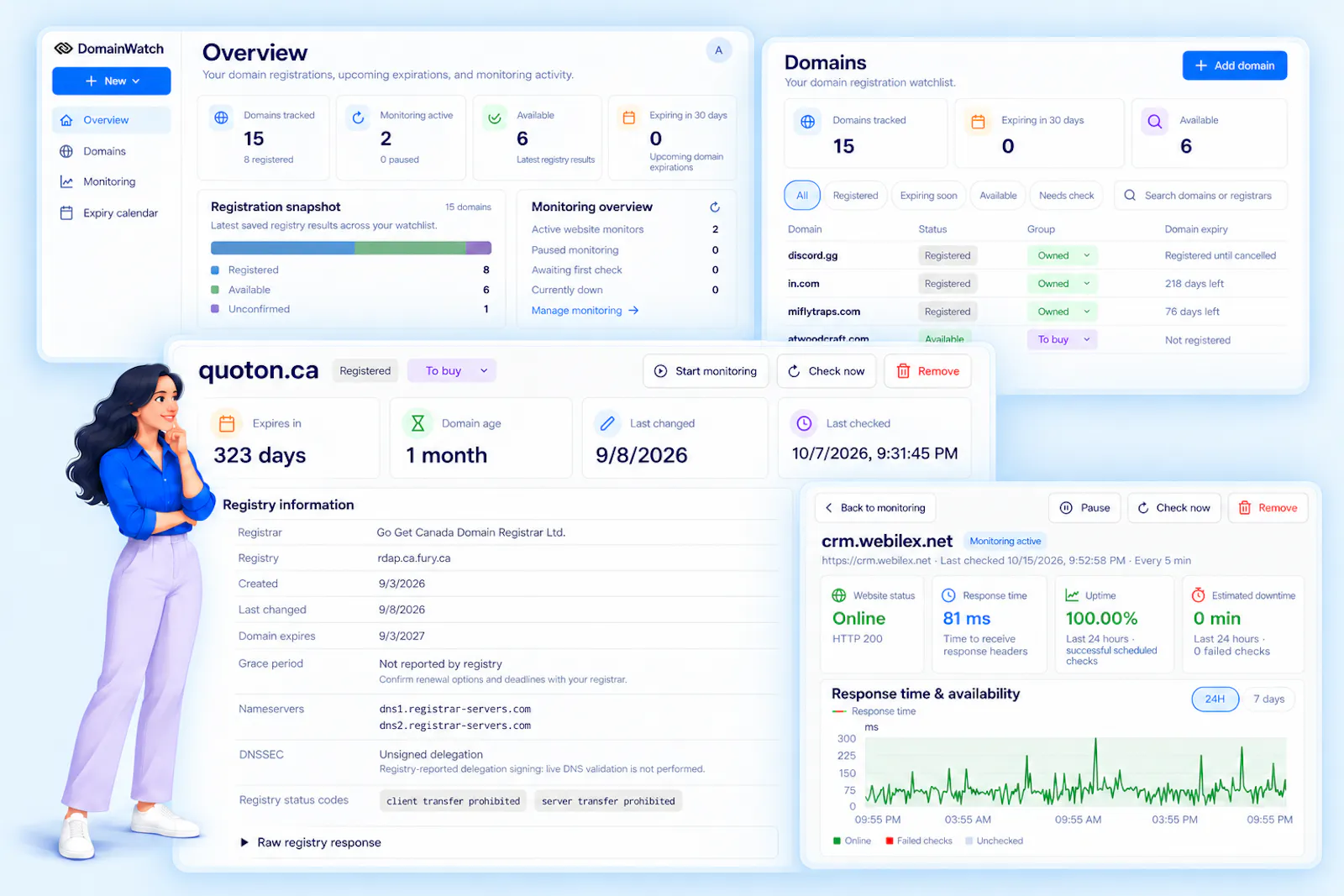Click the Monitoring active refresh icon card
The height and width of the screenshot is (896, 1344).
(x=358, y=118)
